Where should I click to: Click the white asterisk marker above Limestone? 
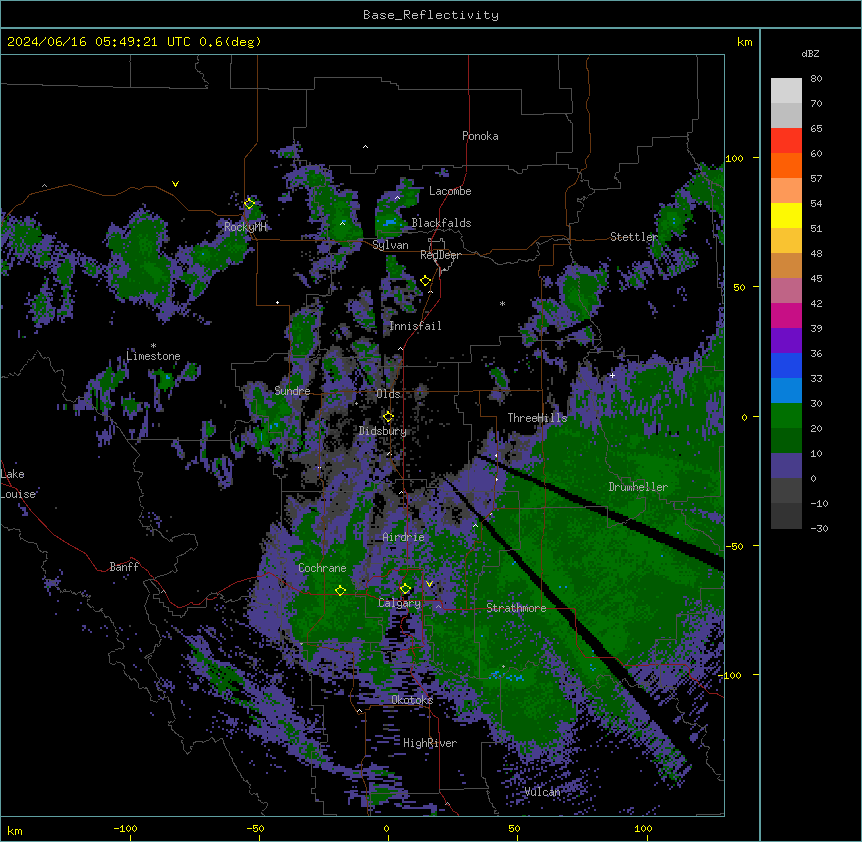[x=153, y=346]
